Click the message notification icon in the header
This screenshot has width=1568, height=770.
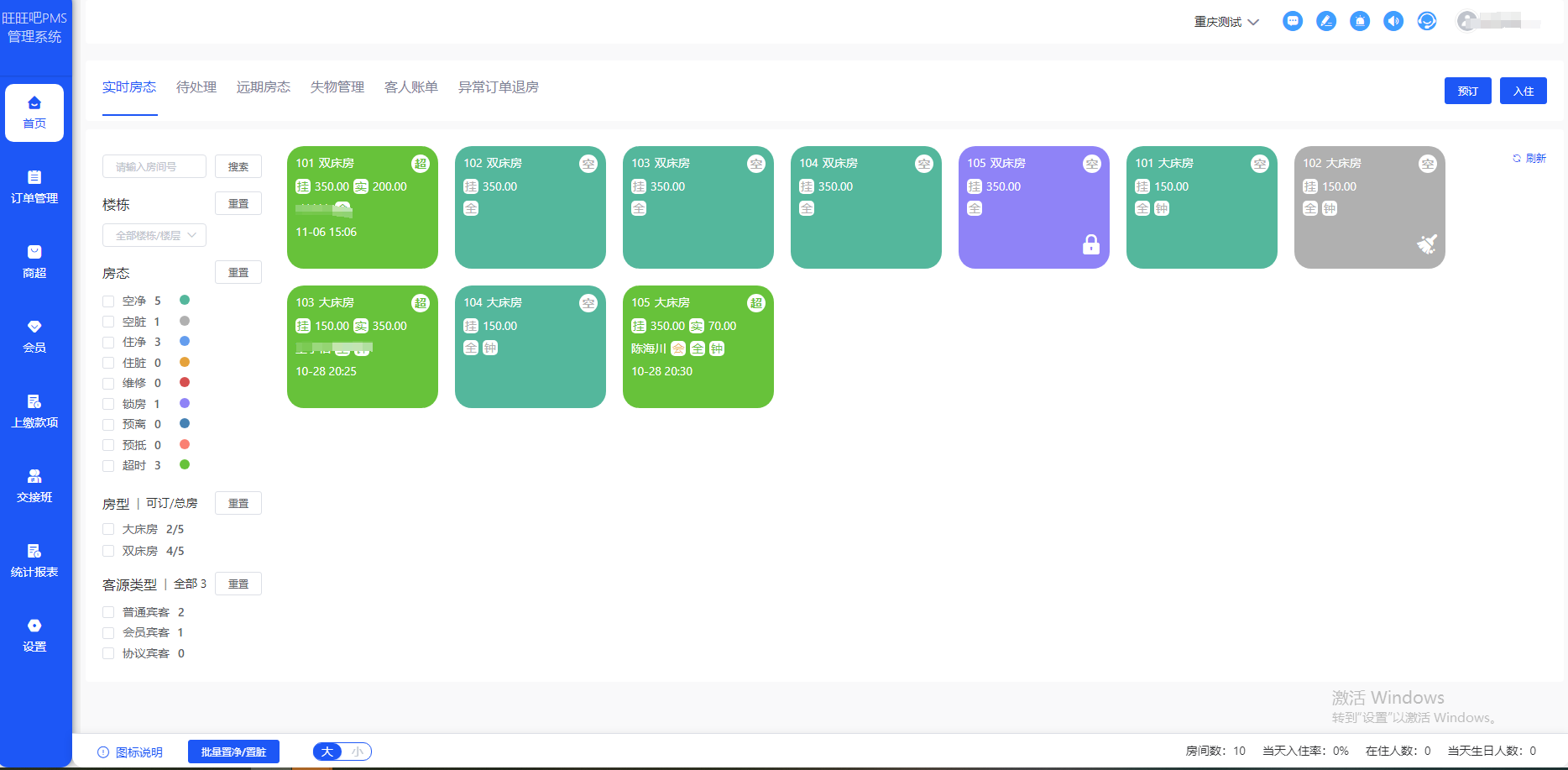pos(1293,21)
